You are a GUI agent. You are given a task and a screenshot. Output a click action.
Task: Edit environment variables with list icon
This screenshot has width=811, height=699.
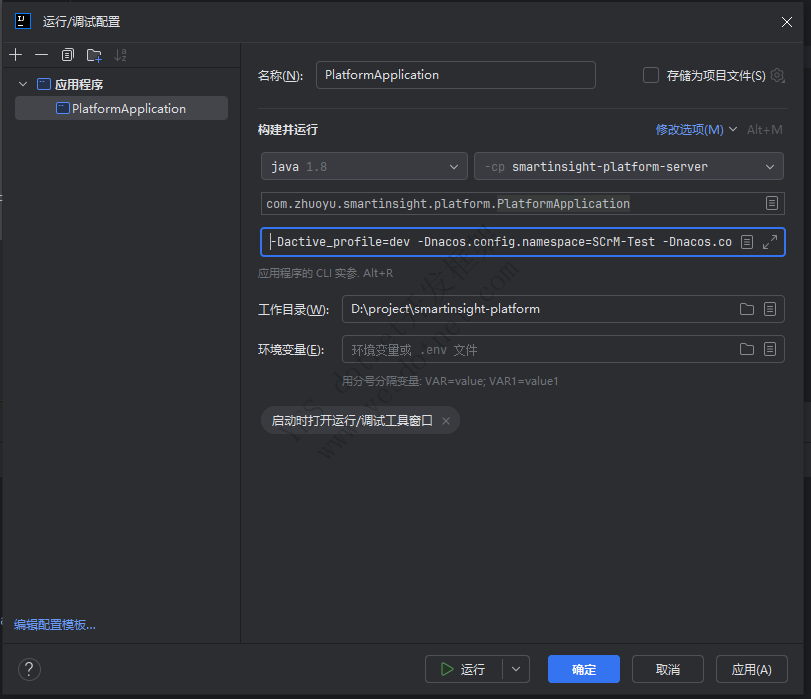tap(770, 349)
